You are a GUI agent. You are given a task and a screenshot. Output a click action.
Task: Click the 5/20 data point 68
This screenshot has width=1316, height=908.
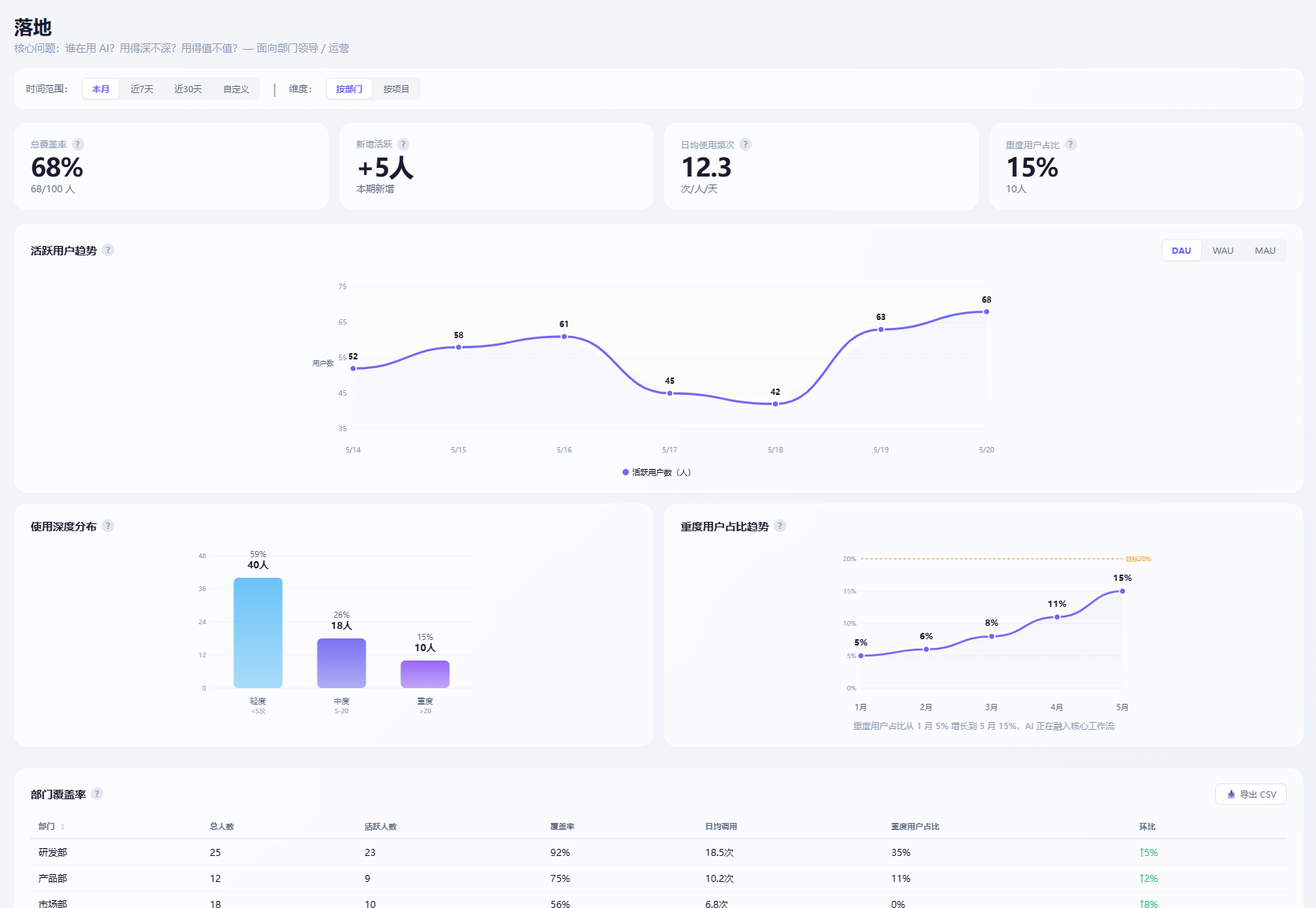[987, 311]
